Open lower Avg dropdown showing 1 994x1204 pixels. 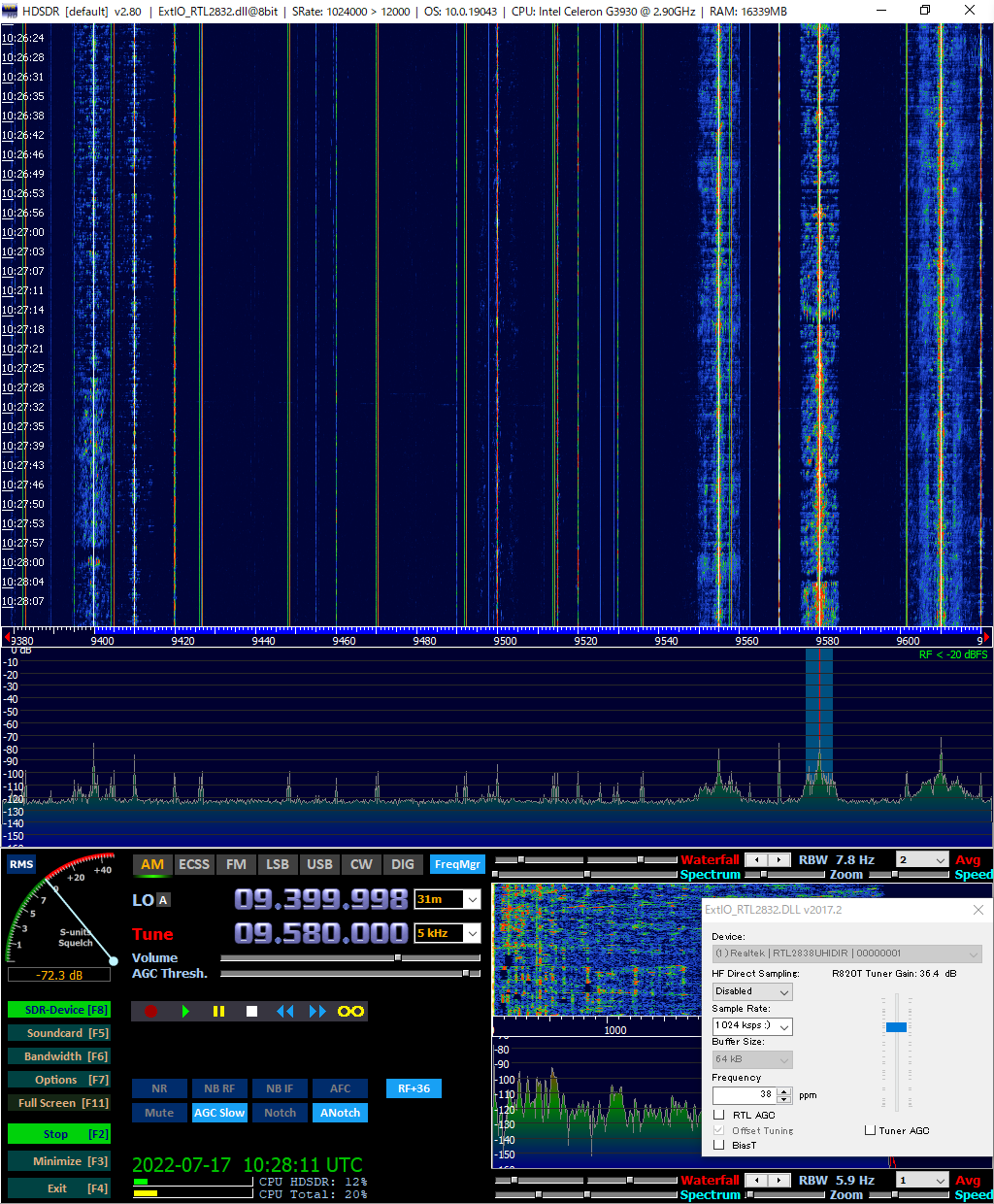pyautogui.click(x=922, y=1180)
